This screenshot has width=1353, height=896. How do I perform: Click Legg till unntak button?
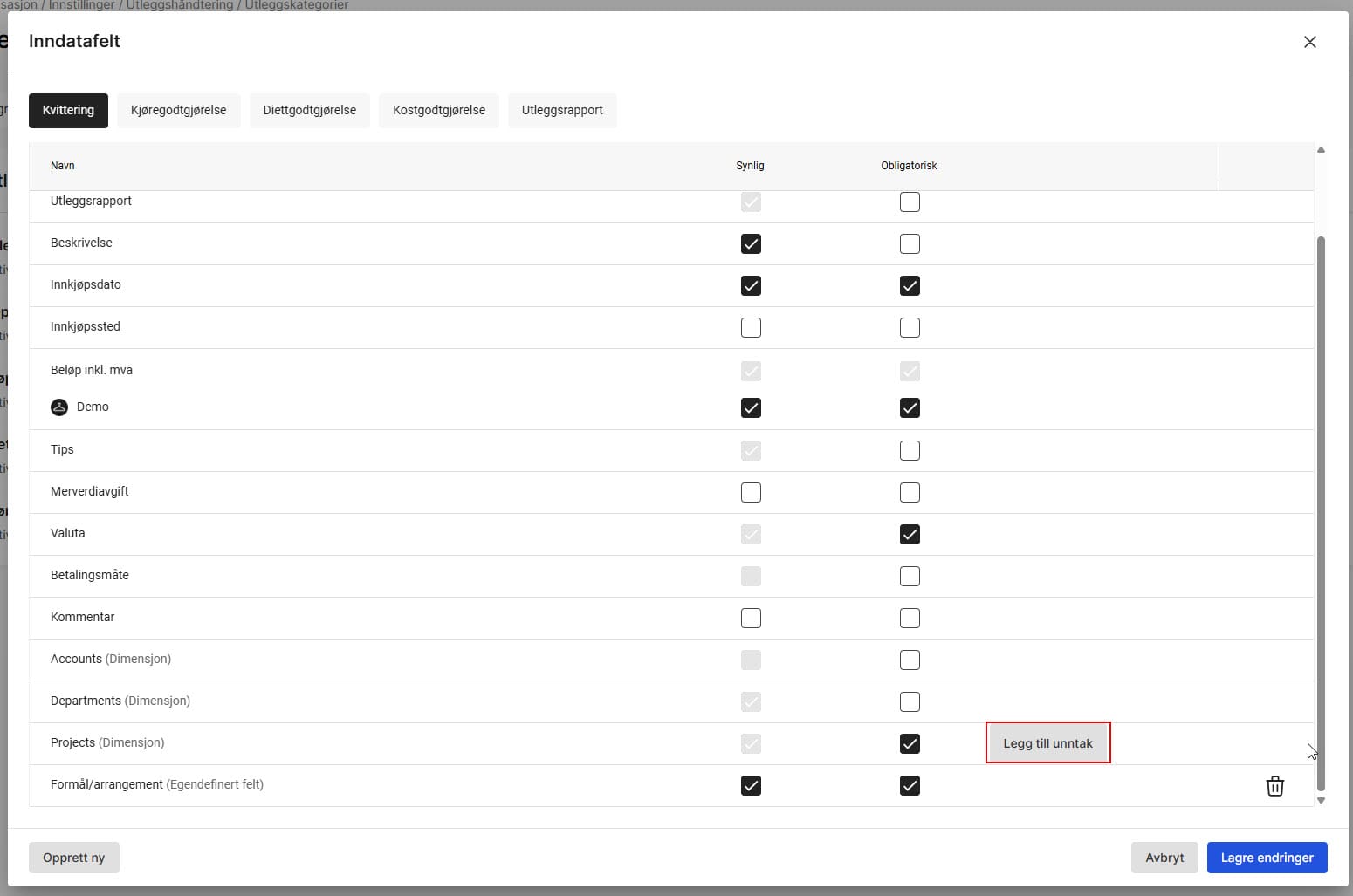1047,743
